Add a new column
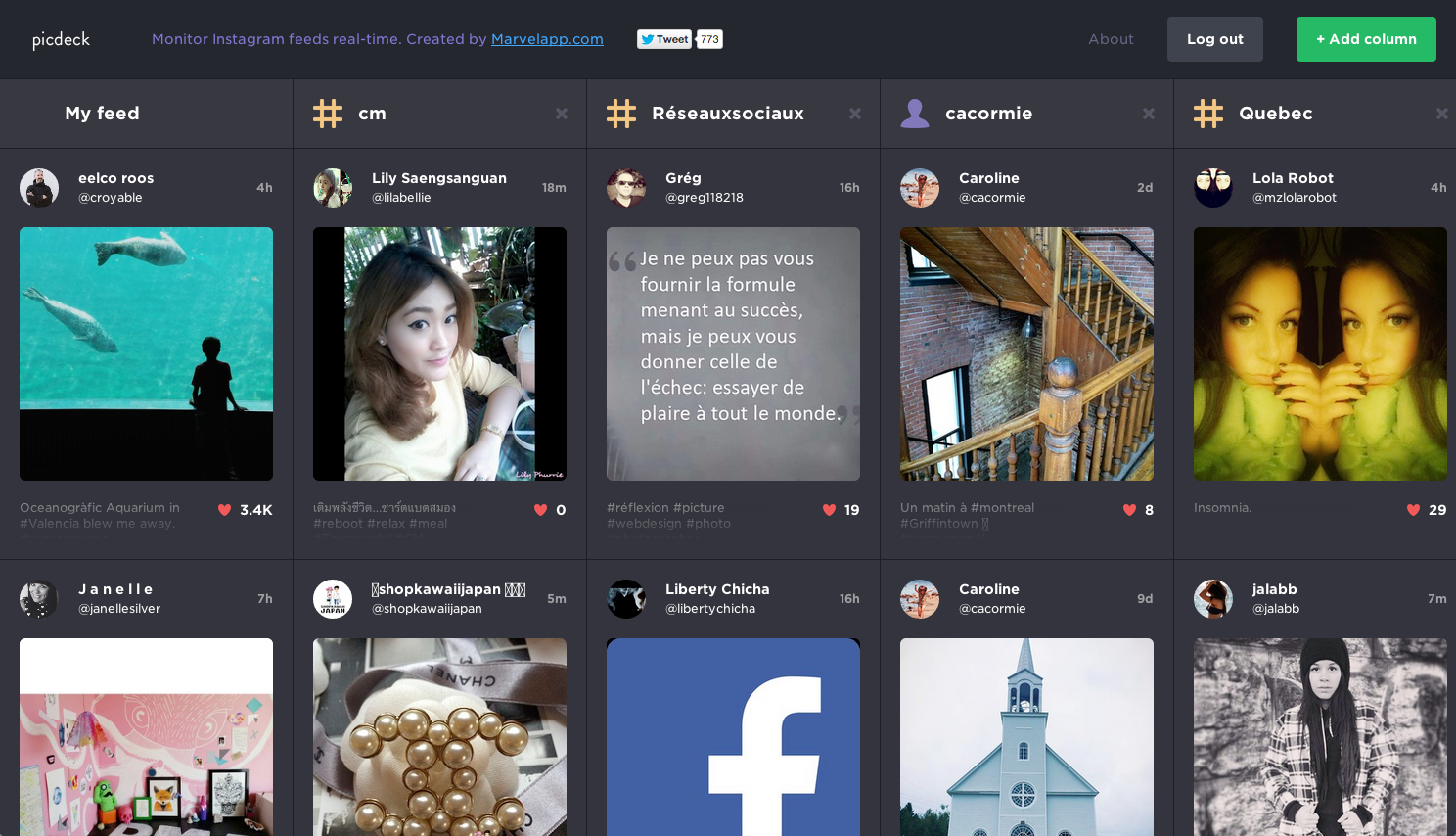The image size is (1456, 836). (x=1366, y=39)
